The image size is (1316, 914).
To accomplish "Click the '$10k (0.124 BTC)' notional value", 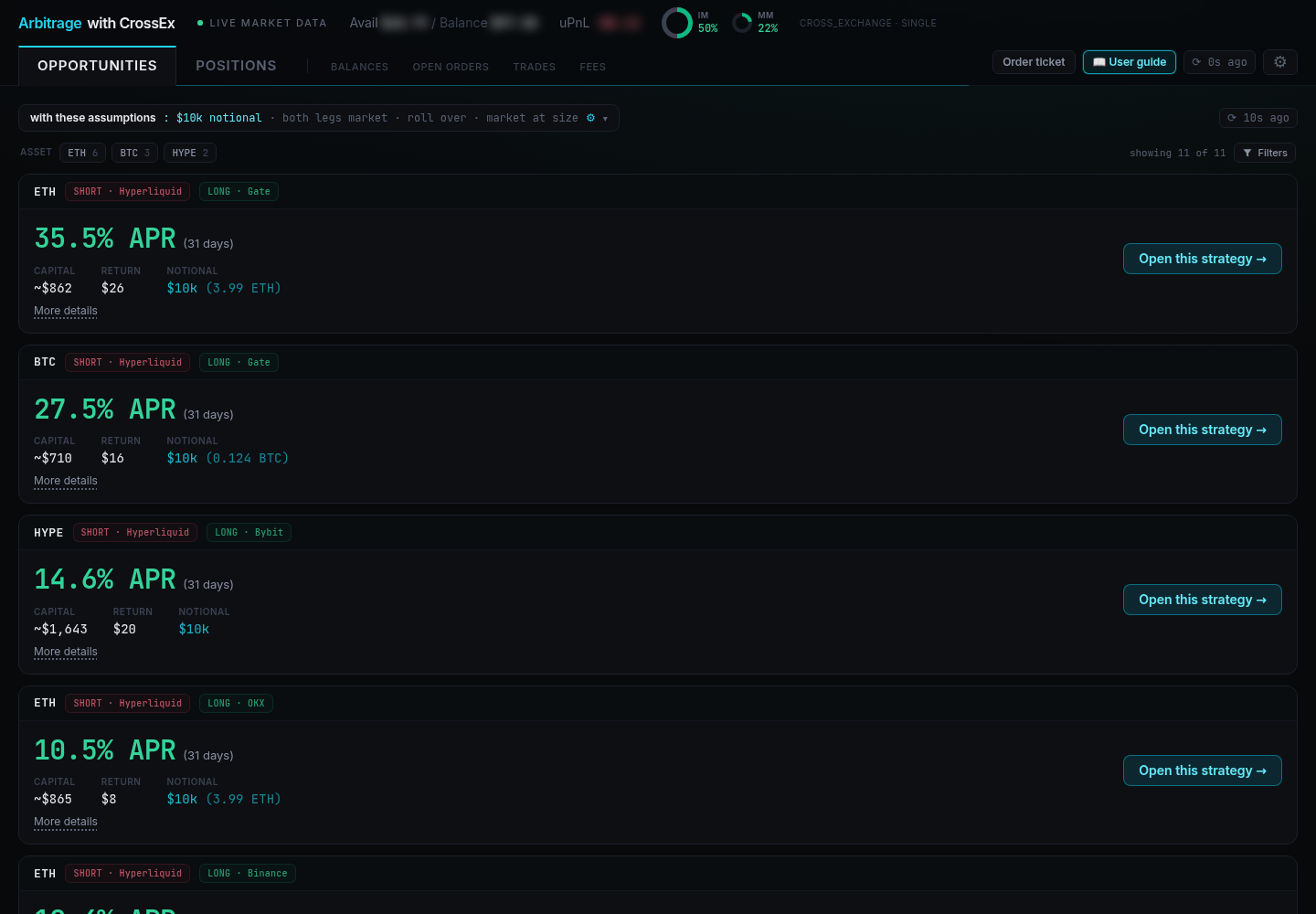I will pos(228,458).
